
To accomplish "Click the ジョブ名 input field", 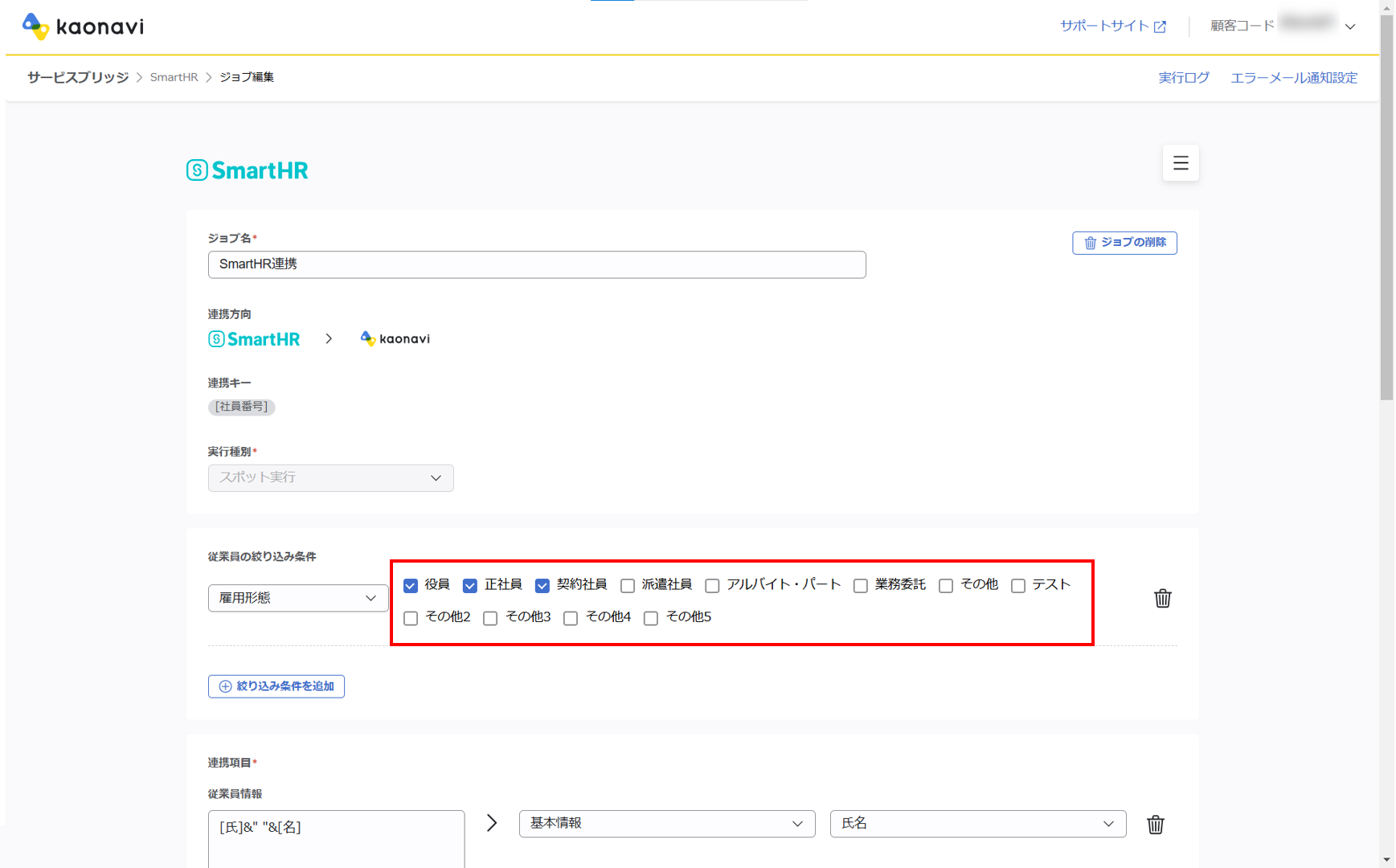I will [x=537, y=264].
